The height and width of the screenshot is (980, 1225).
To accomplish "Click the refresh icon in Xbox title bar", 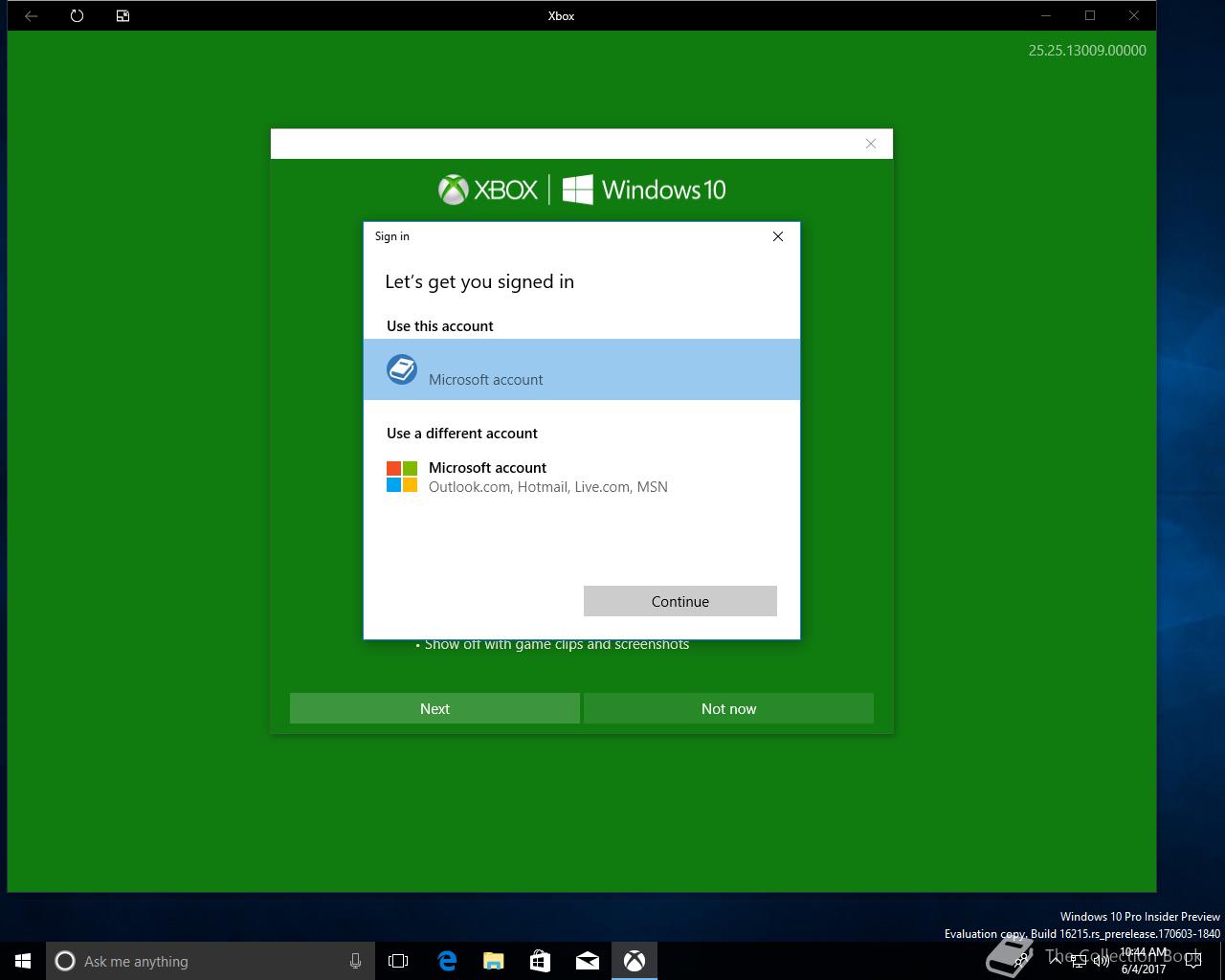I will click(77, 15).
